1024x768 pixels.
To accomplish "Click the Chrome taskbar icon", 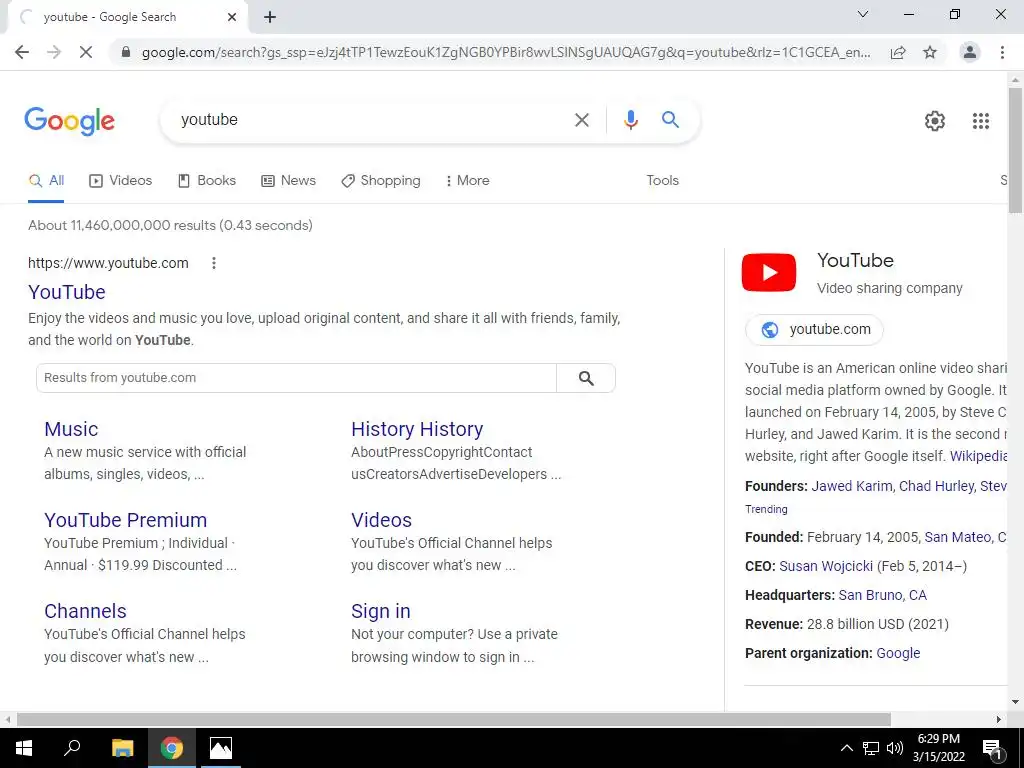I will click(172, 748).
